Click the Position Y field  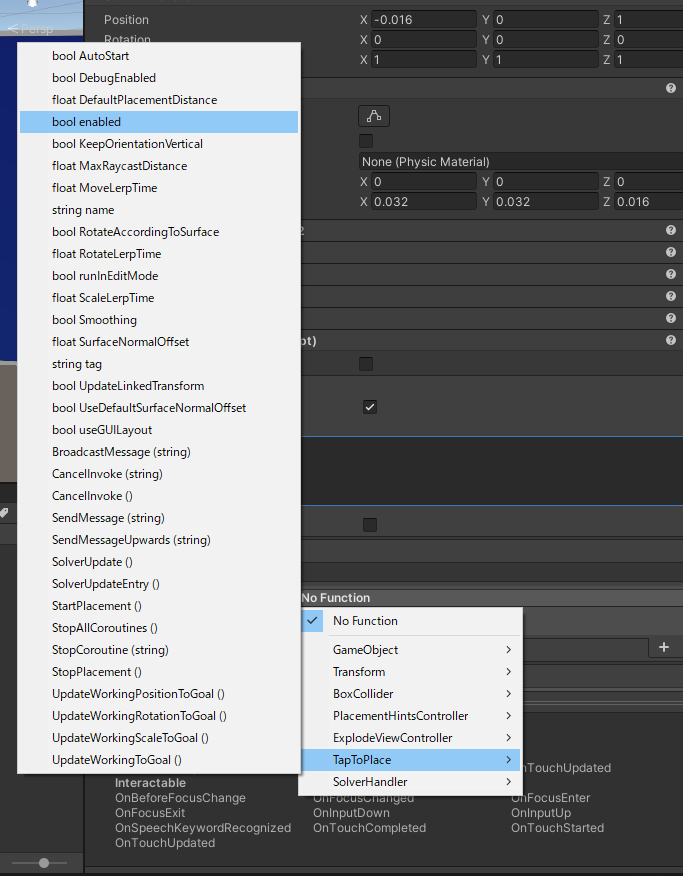[546, 20]
